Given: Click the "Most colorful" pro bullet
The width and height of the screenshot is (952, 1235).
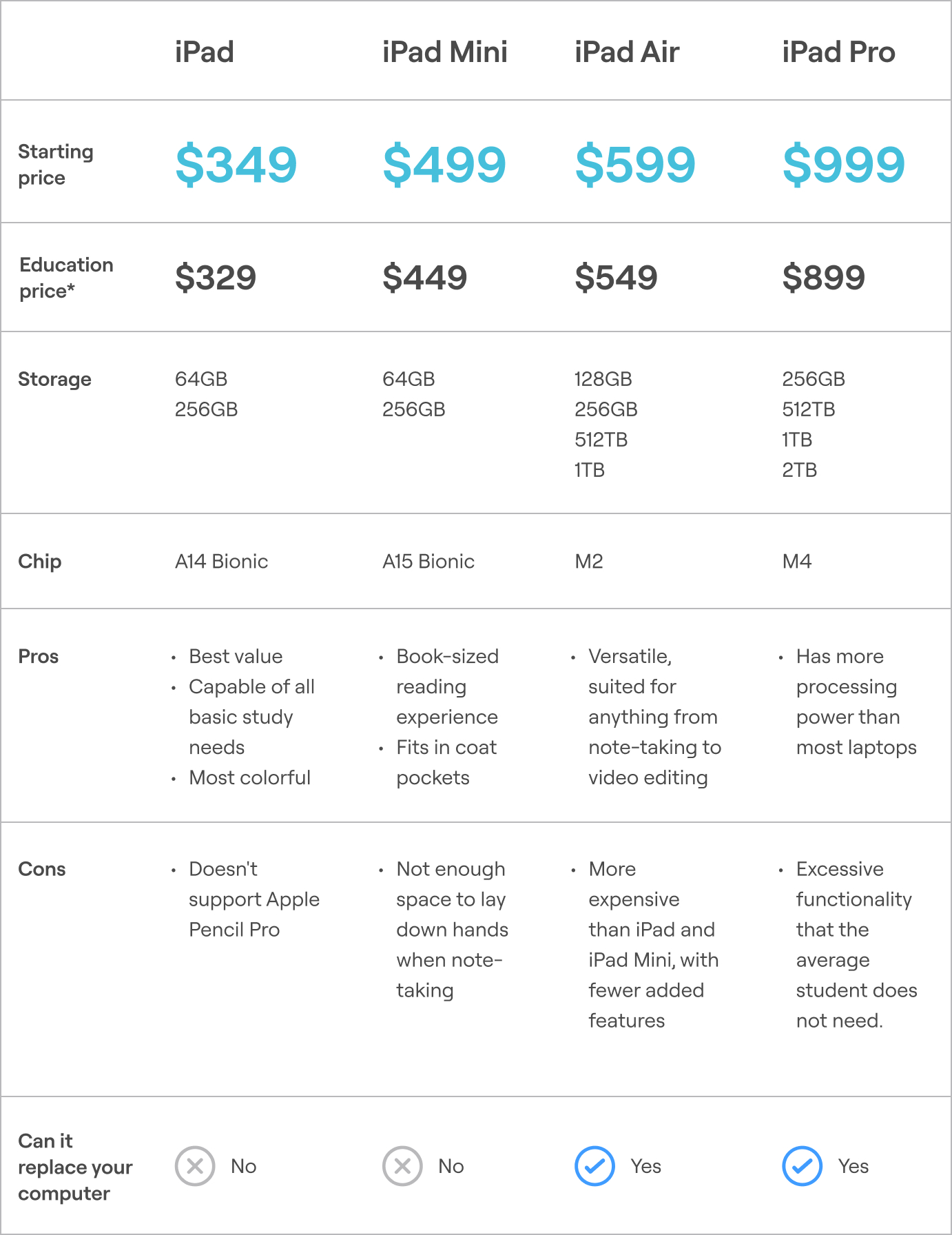Looking at the screenshot, I should pos(249,777).
